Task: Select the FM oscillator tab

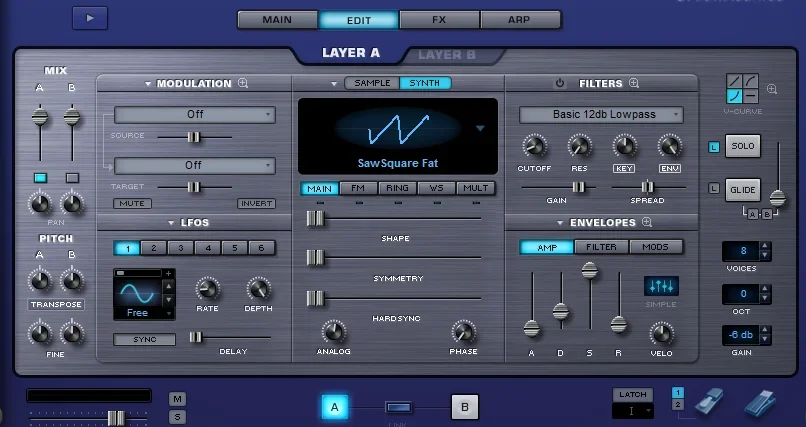Action: (358, 189)
